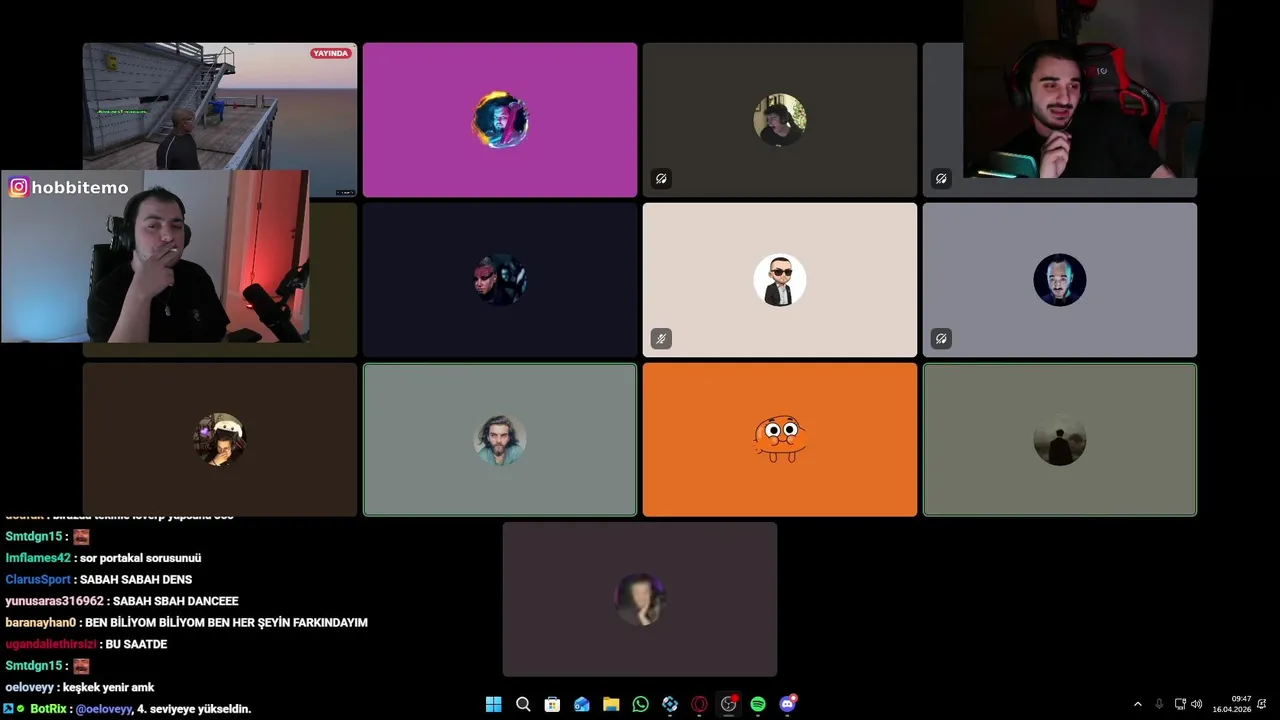Switch to OBS Studio on taskbar

[x=729, y=704]
